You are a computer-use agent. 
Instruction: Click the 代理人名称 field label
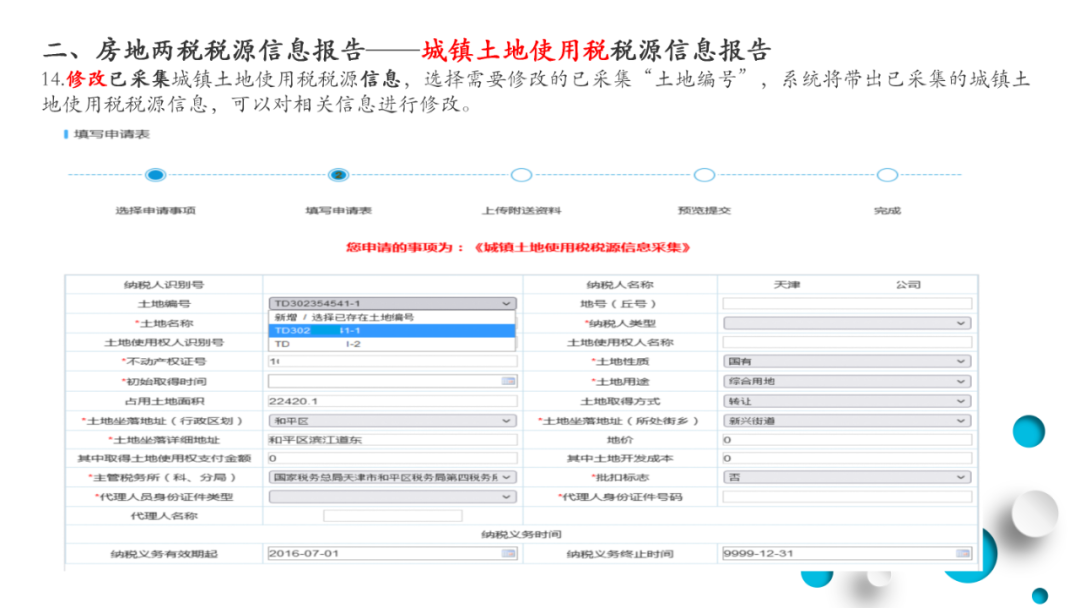164,516
